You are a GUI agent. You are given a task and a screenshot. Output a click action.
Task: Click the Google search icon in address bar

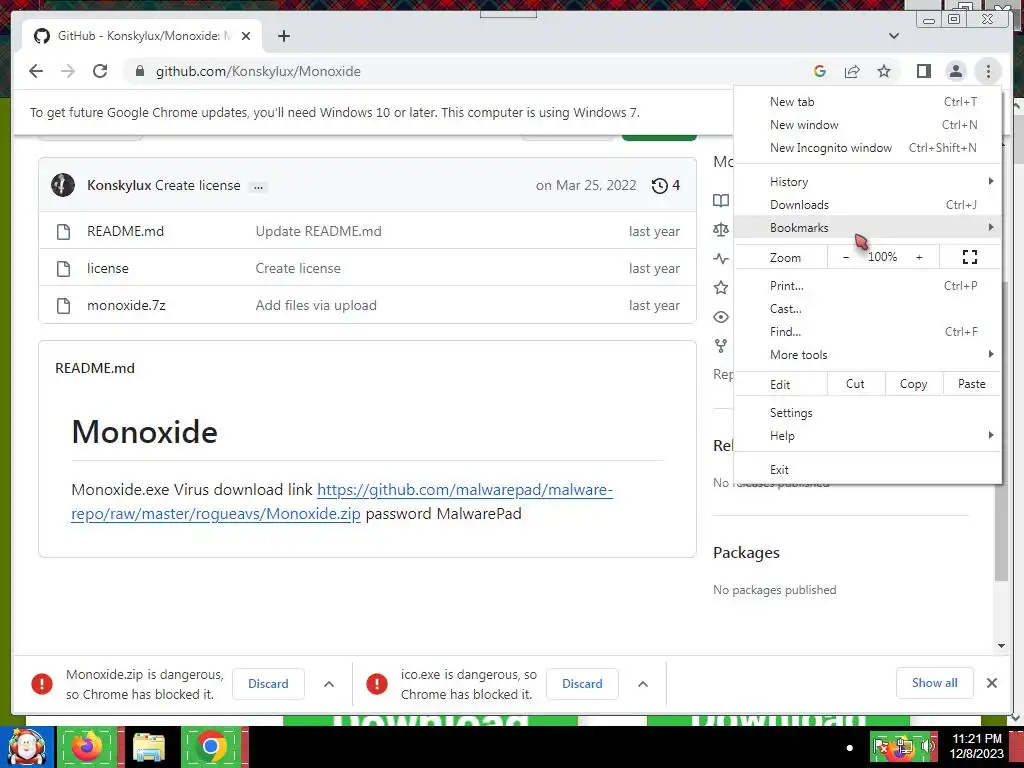click(x=820, y=71)
